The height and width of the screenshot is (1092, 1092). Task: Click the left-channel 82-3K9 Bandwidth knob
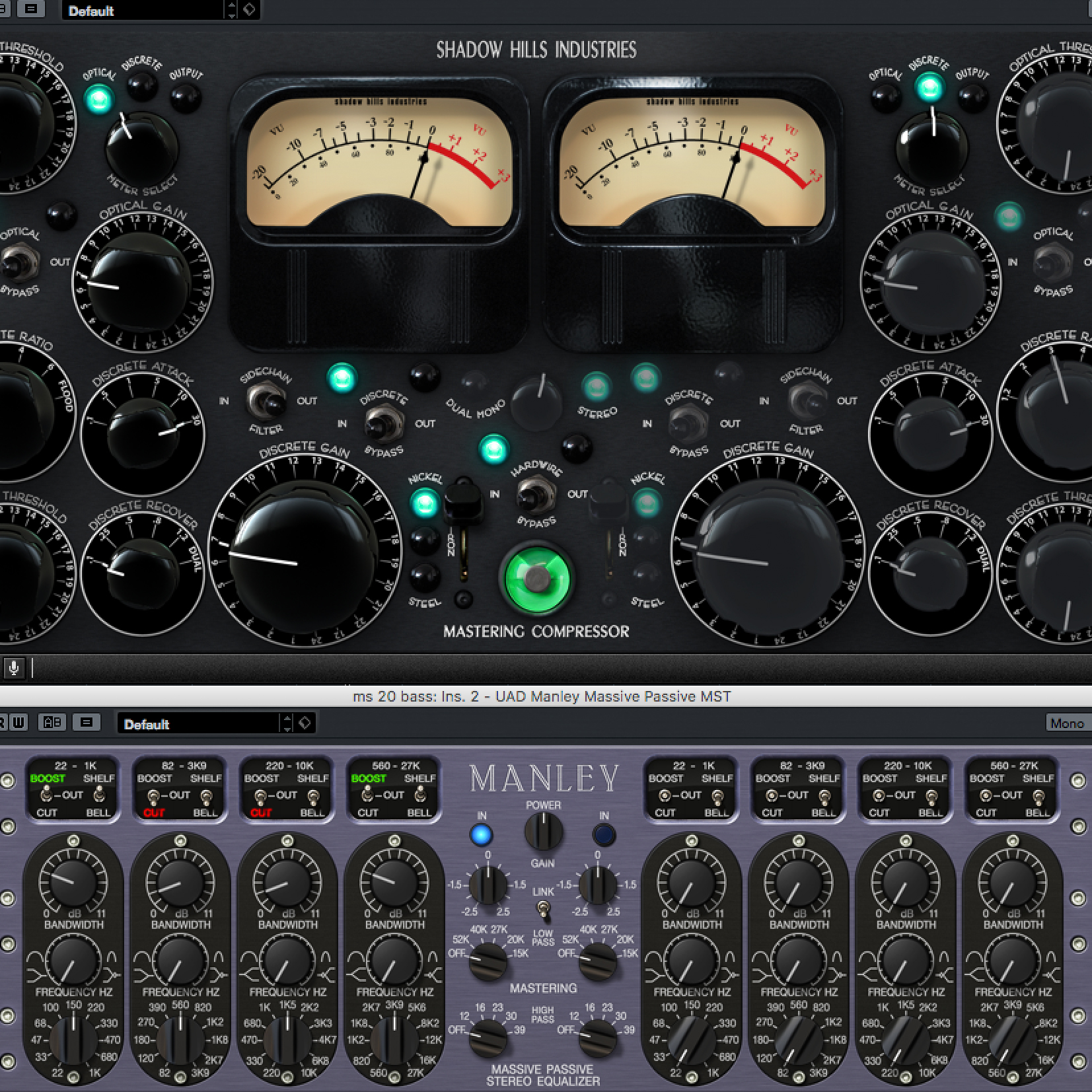pos(180,959)
